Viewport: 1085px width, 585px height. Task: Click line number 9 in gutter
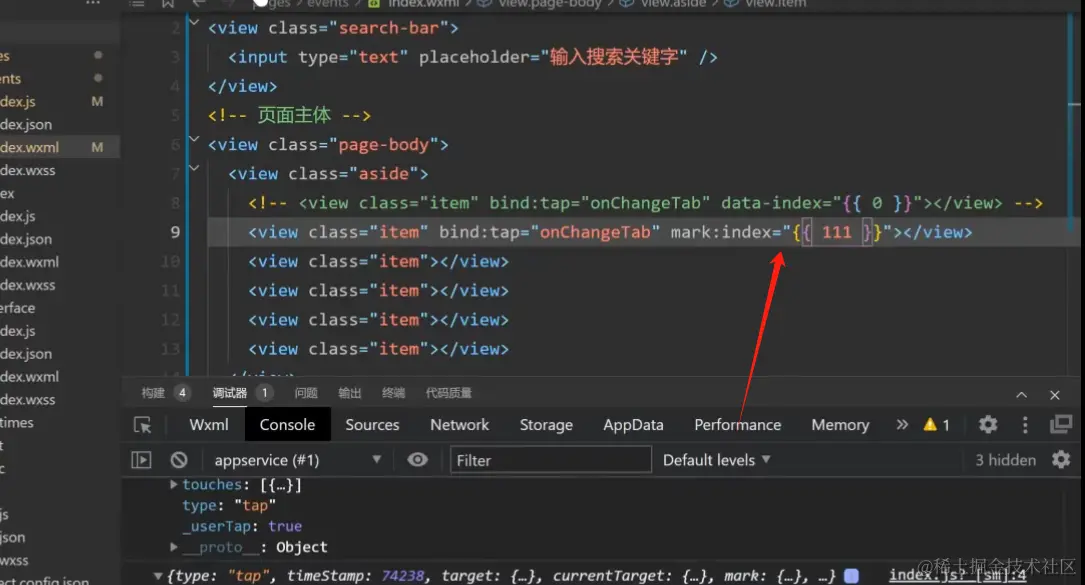175,232
